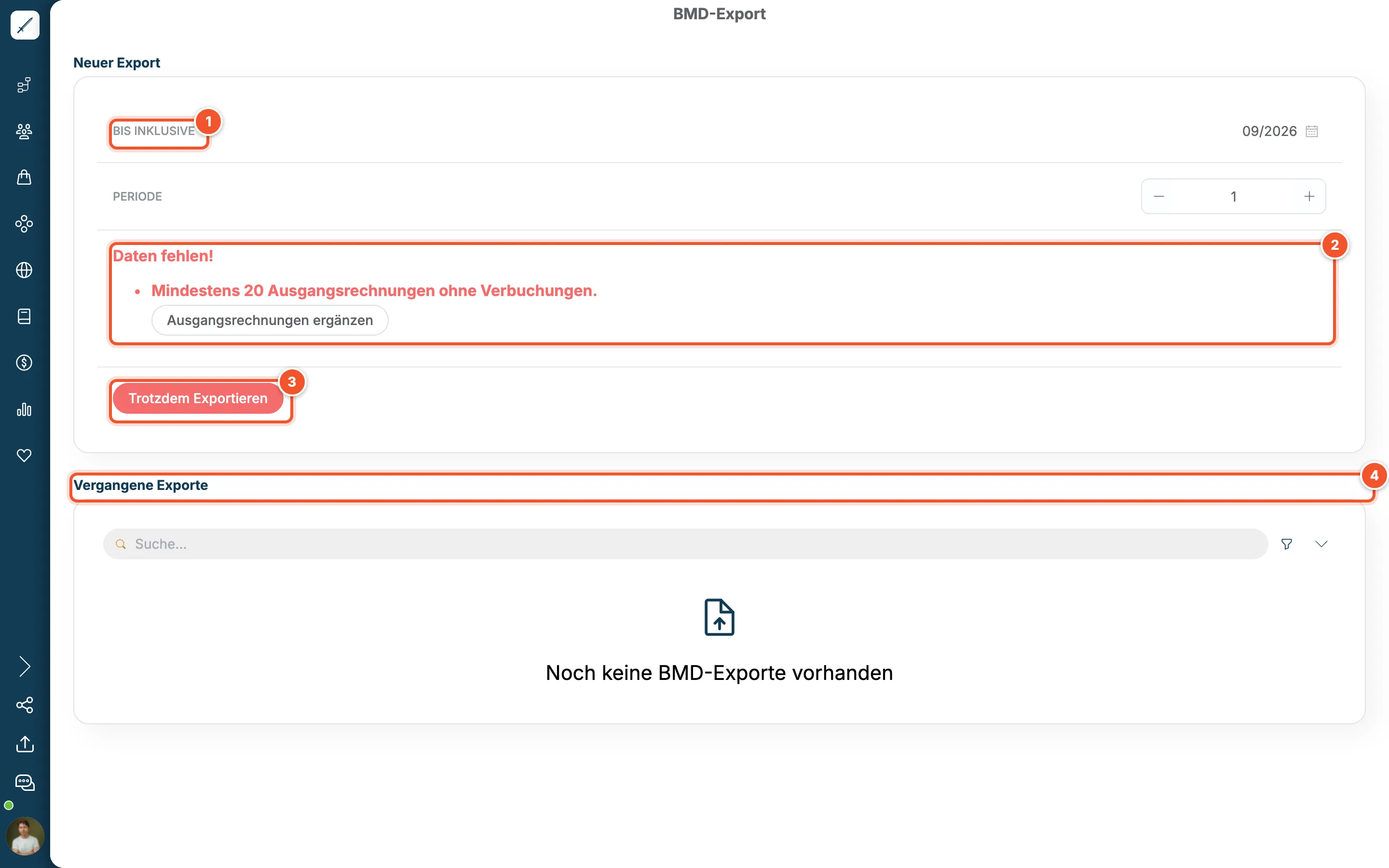
Task: Open the dollar coin finance icon
Action: (x=24, y=363)
